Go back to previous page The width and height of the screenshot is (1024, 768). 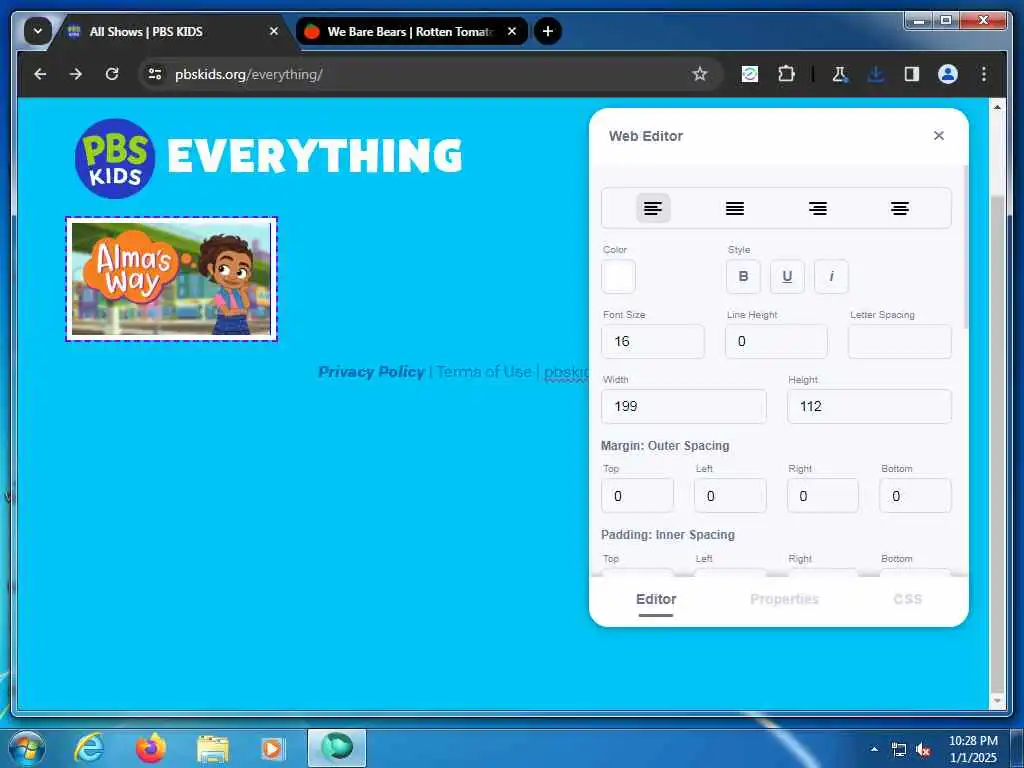tap(40, 74)
